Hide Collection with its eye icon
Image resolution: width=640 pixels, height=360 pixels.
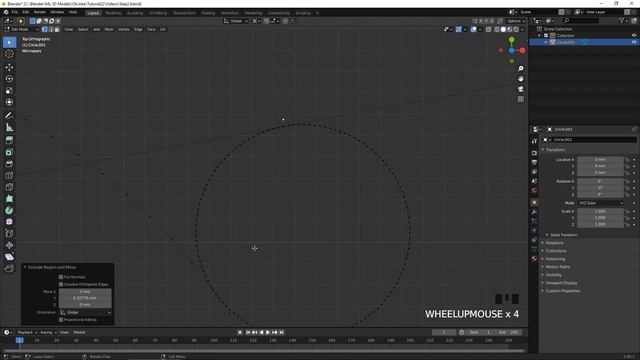click(x=634, y=36)
